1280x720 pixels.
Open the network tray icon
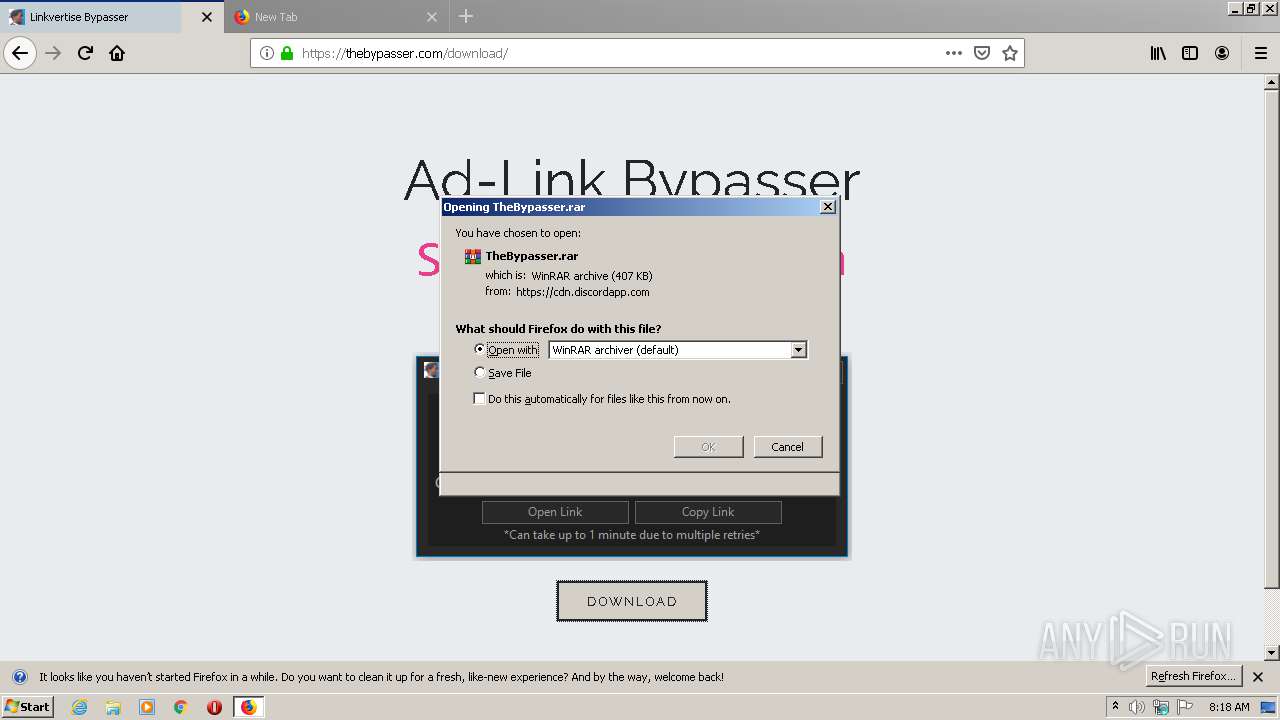coord(1161,707)
